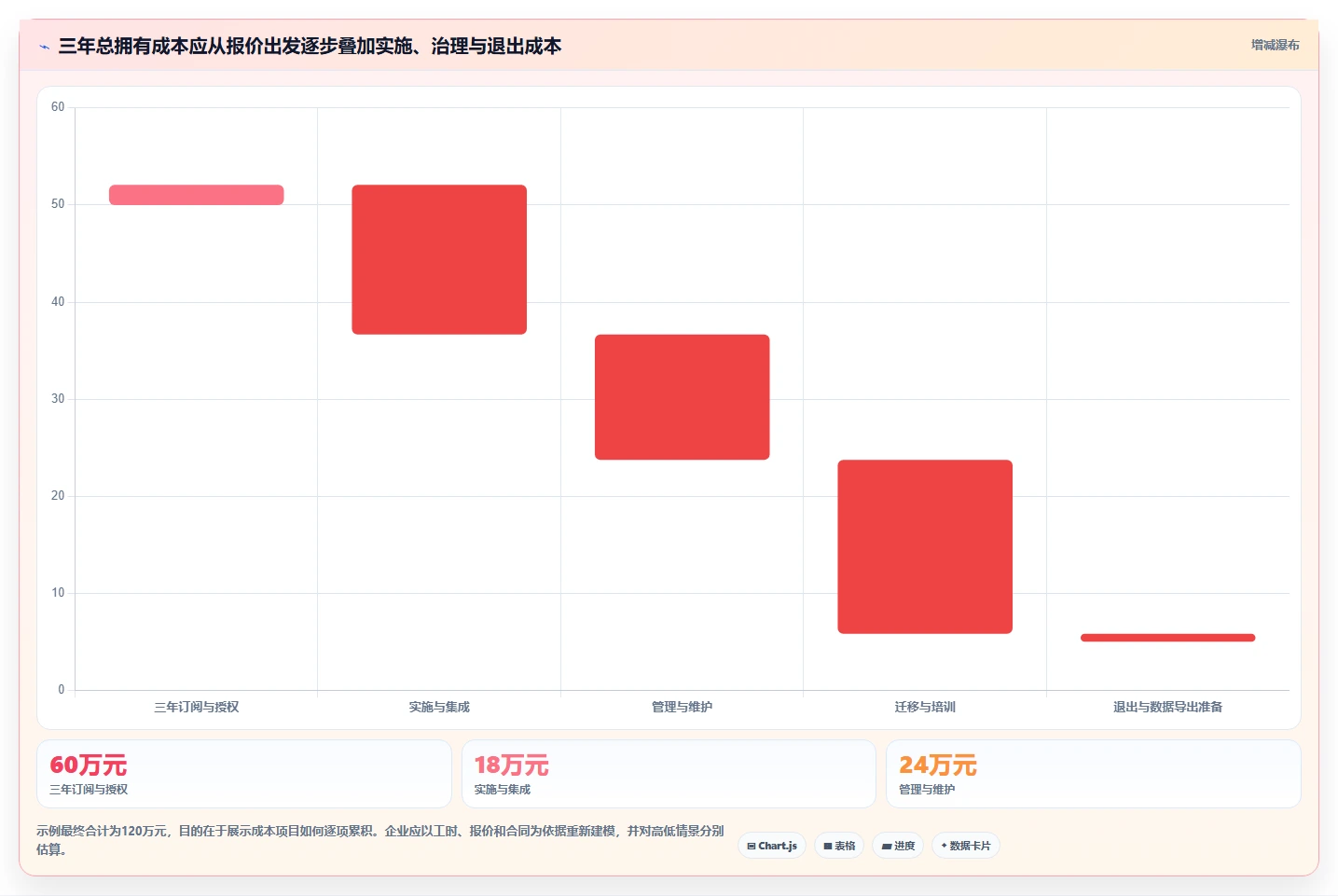Click the y-axis value 30
This screenshot has width=1338, height=896.
[x=58, y=399]
